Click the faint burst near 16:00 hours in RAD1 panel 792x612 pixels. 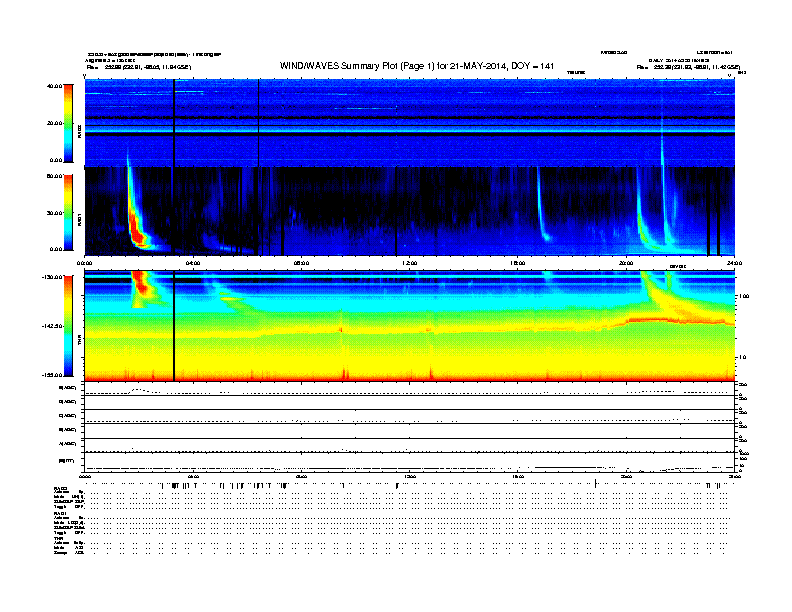coord(542,207)
